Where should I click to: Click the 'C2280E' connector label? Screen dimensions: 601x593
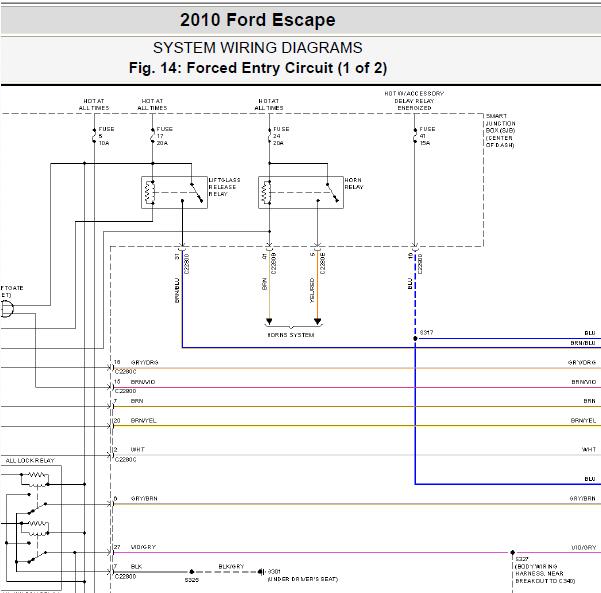pos(322,263)
